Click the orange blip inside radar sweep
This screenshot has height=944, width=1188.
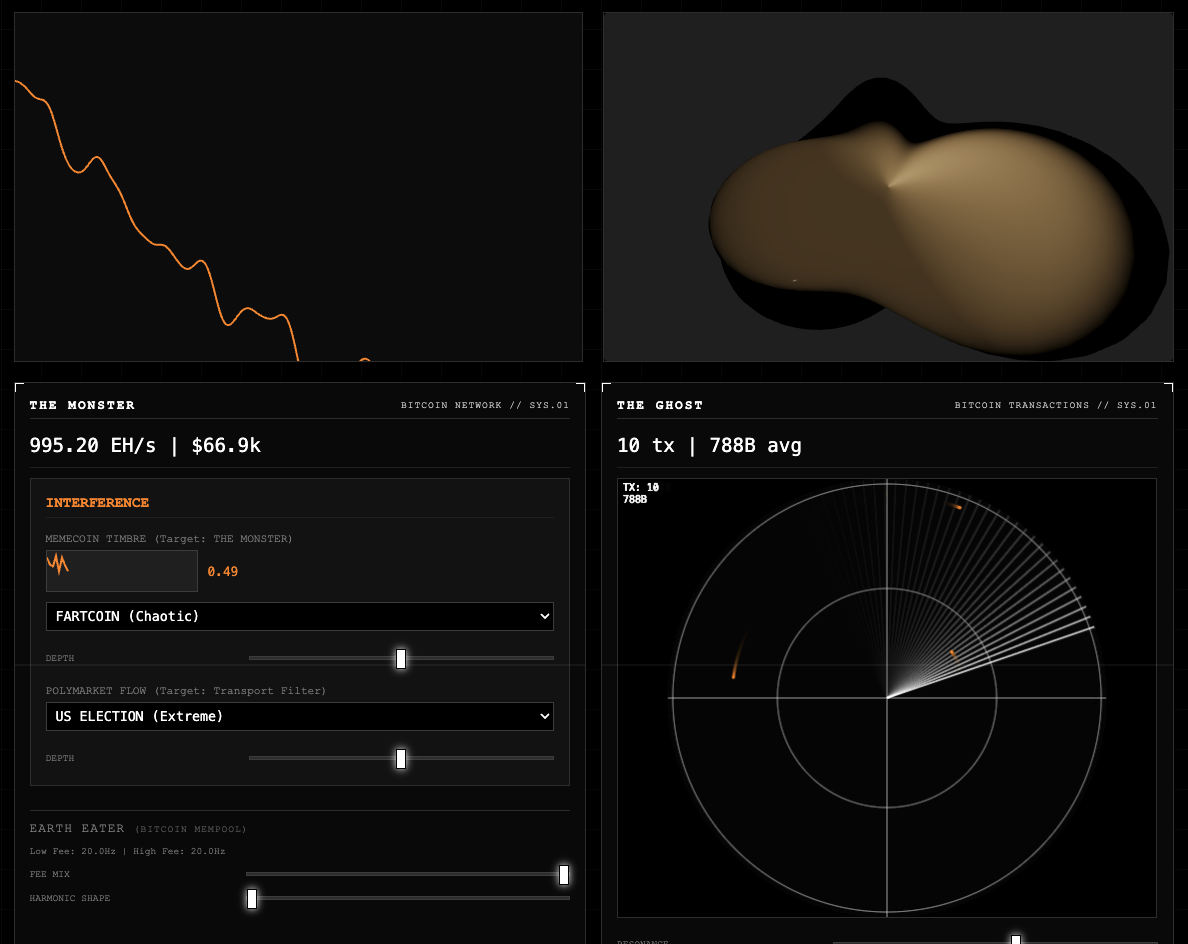(x=953, y=653)
